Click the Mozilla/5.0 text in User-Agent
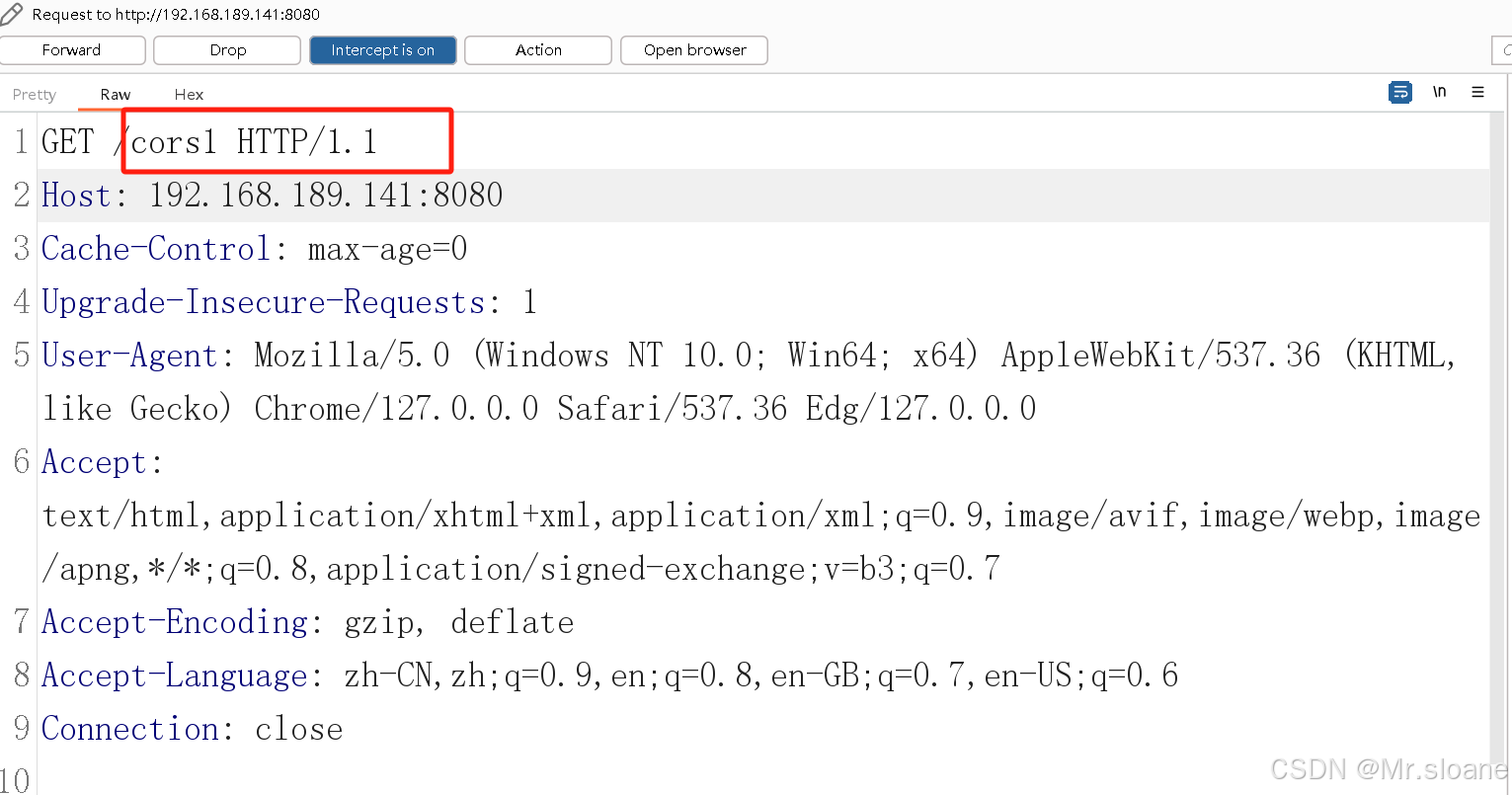The width and height of the screenshot is (1512, 795). tap(352, 356)
